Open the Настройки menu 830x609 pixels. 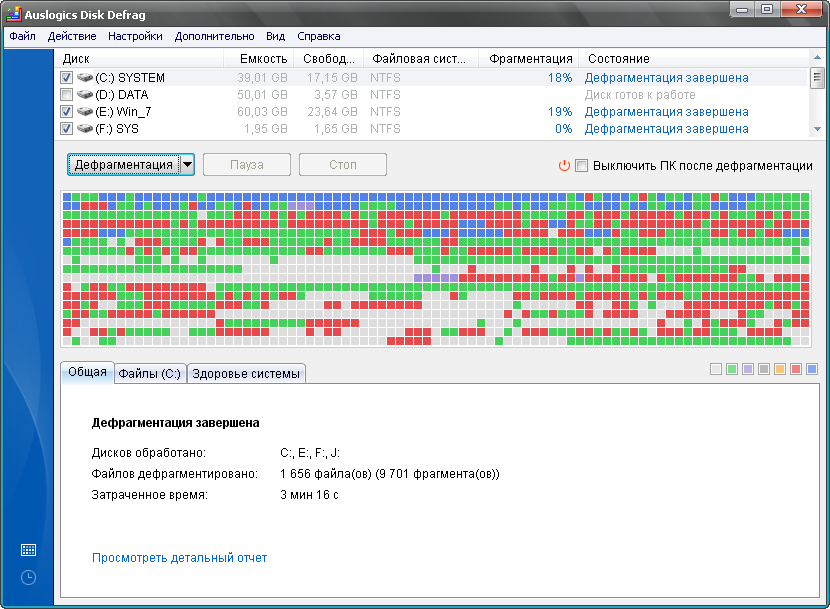coord(135,36)
